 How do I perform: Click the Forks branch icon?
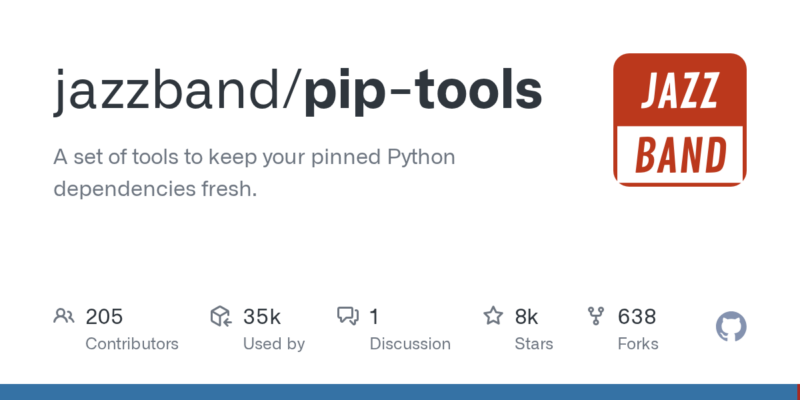point(597,317)
